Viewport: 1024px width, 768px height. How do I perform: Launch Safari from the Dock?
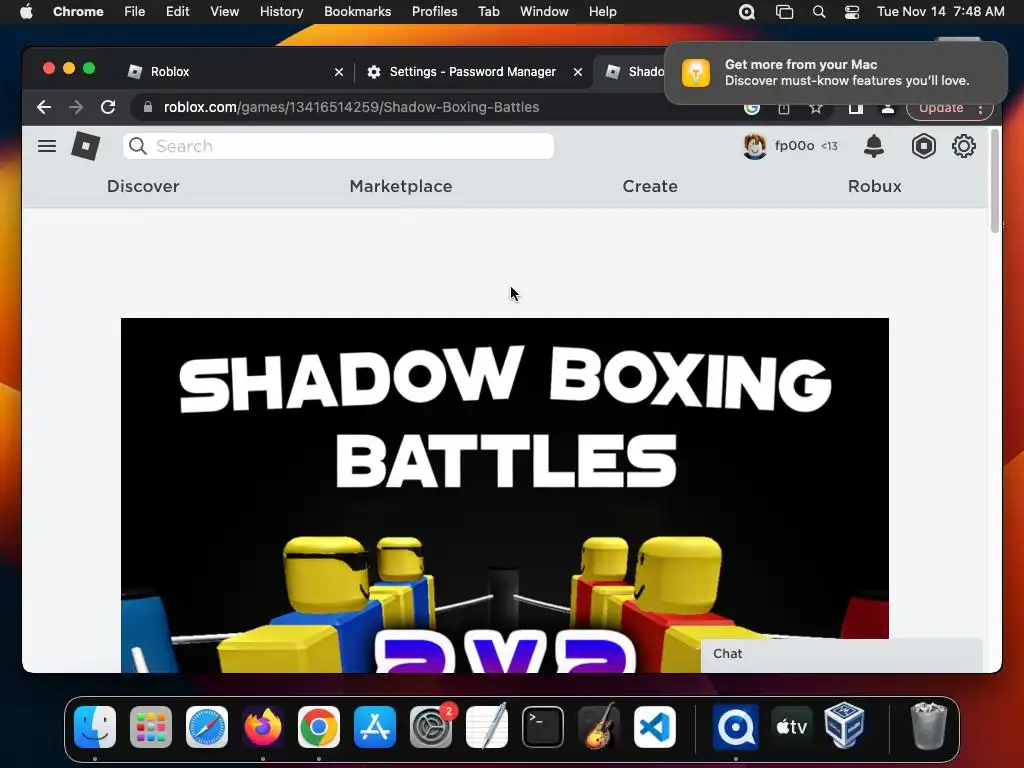(207, 726)
